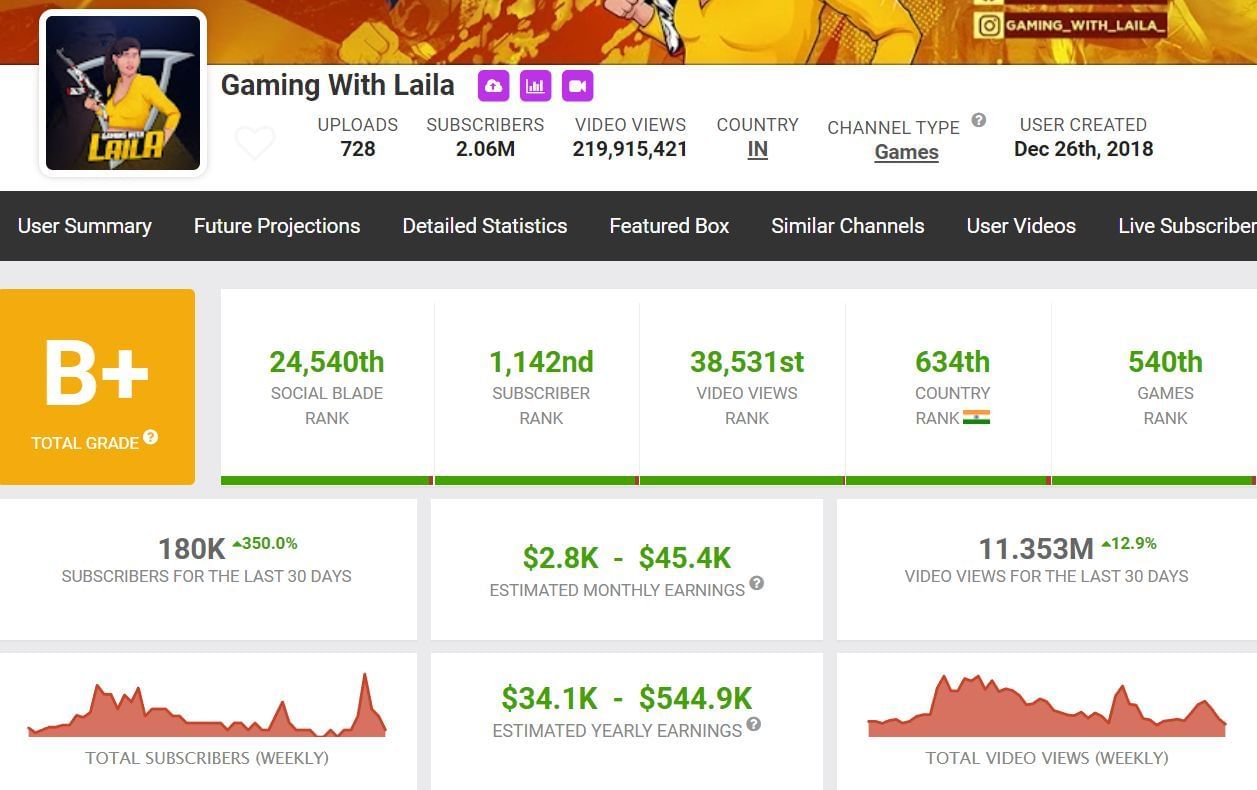View the User Videos tab

(1021, 226)
